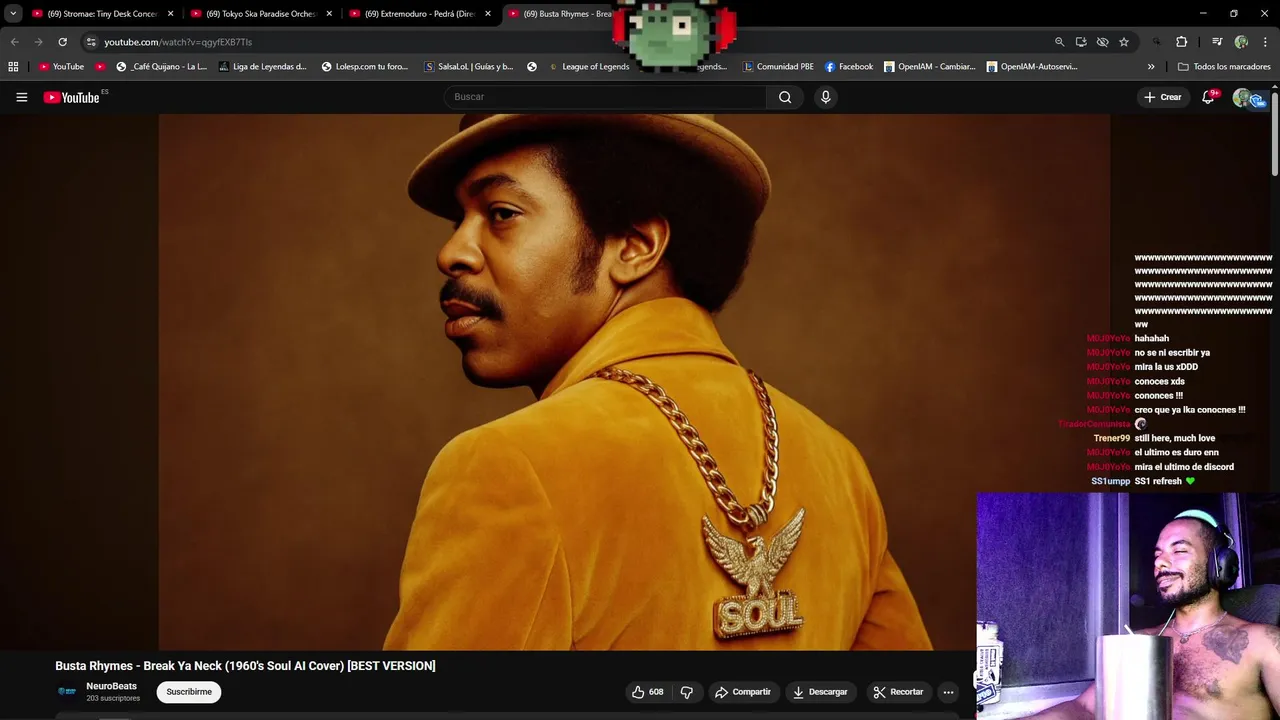Open the League of Legends bookmark

coord(588,67)
